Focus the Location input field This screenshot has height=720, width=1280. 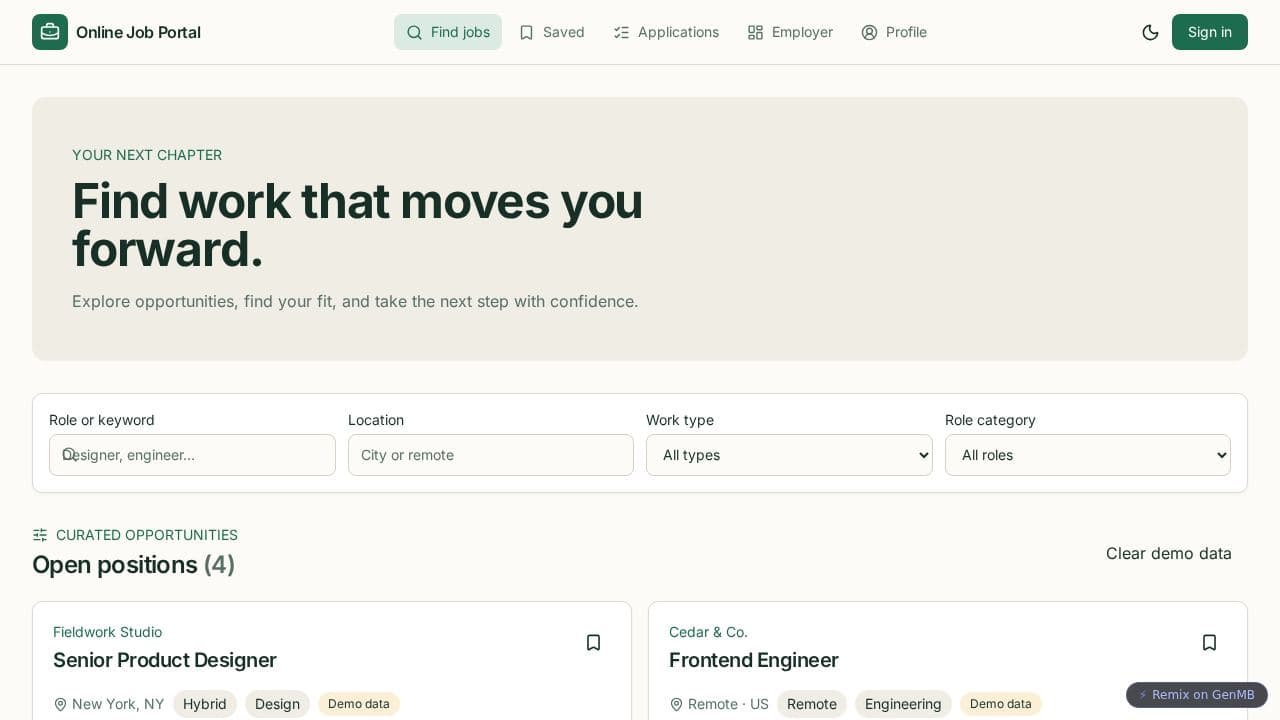(490, 455)
